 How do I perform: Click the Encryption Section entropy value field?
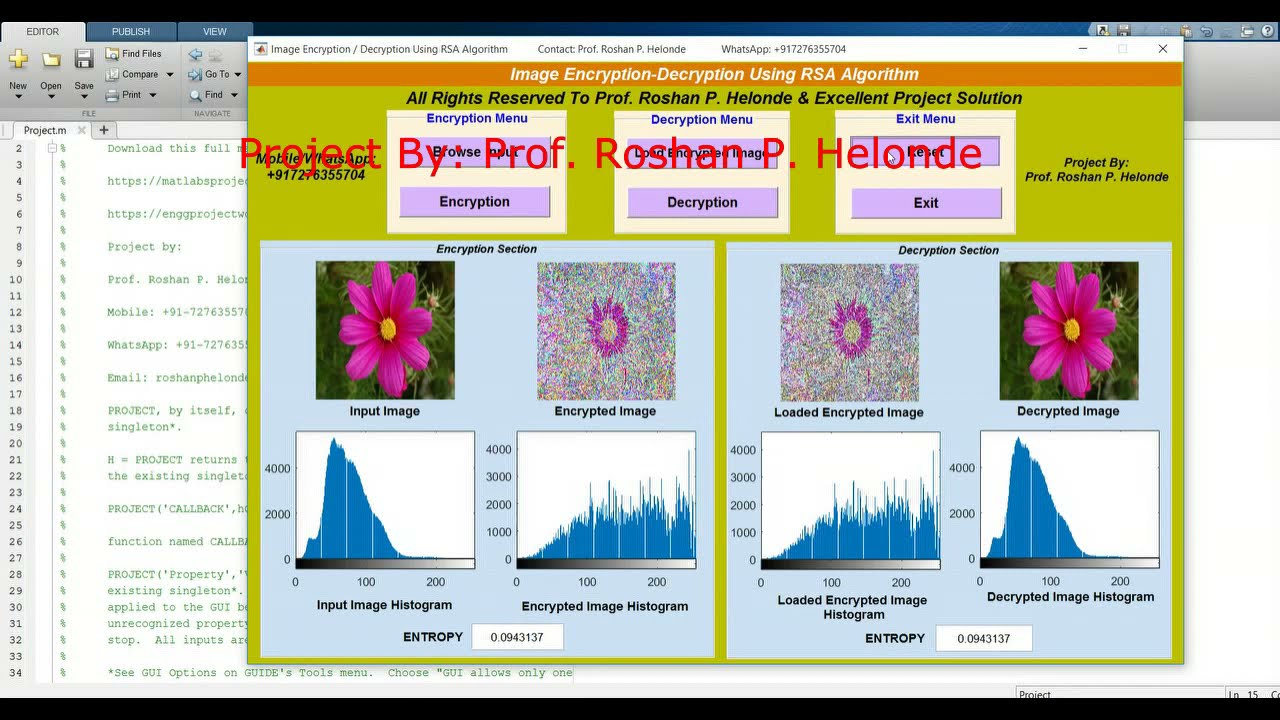click(517, 637)
